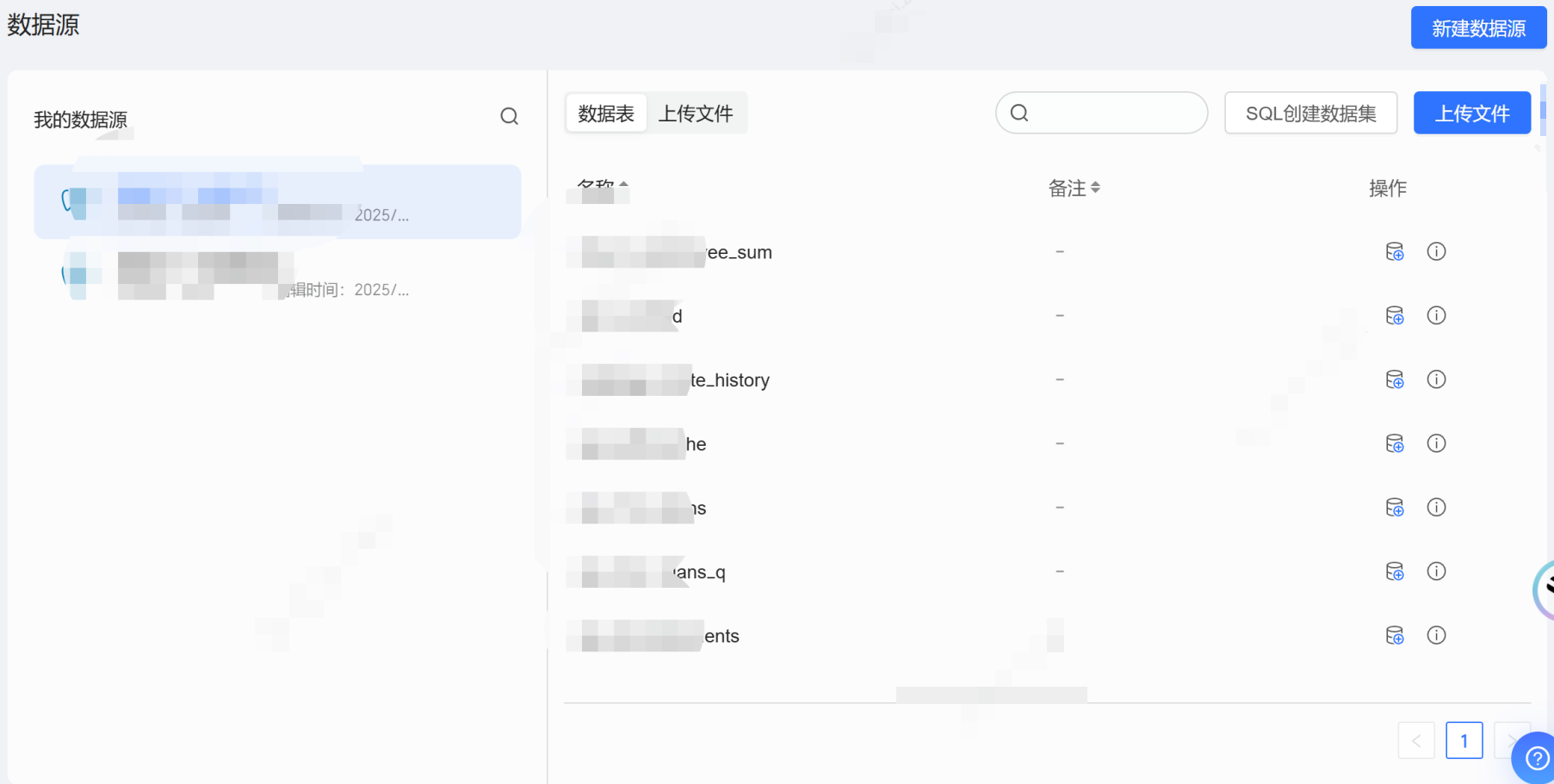Select the highlighted first data source item

coord(277,202)
